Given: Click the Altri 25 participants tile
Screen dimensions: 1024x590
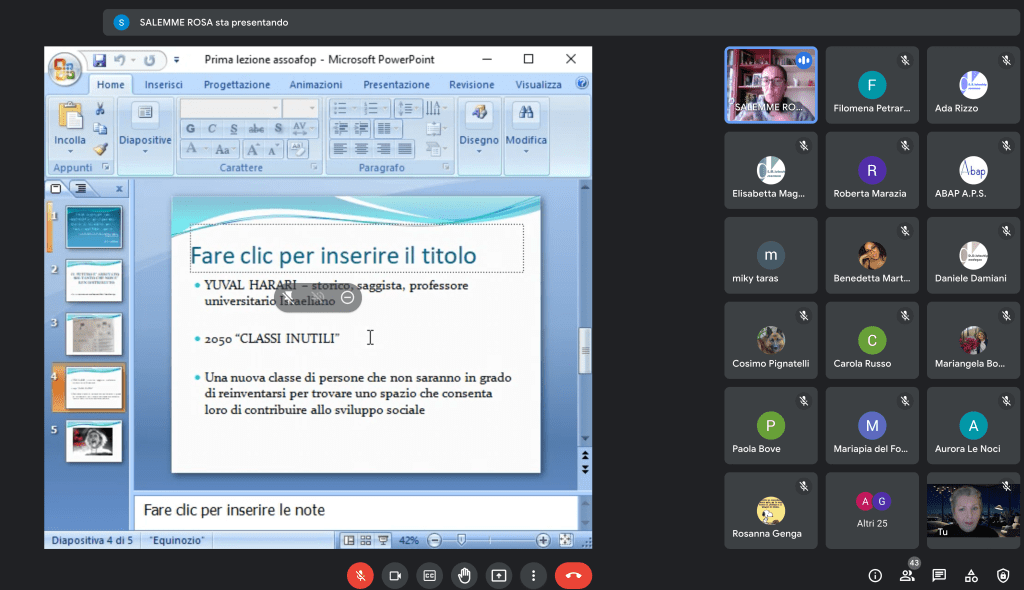Looking at the screenshot, I should click(871, 510).
